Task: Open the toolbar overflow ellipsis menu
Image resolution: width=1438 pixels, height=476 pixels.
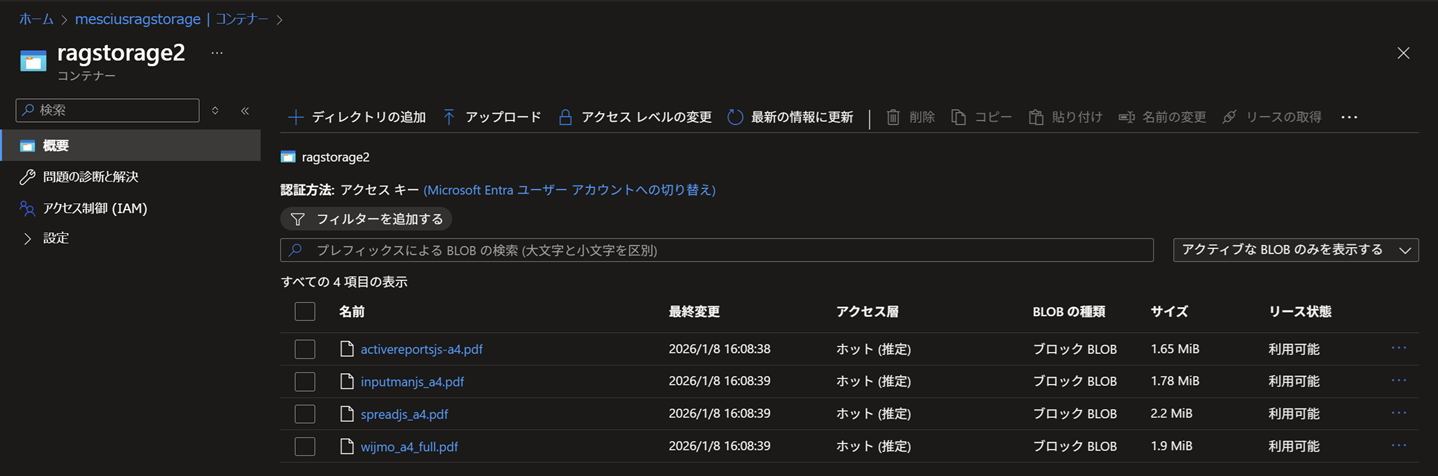Action: [1349, 117]
